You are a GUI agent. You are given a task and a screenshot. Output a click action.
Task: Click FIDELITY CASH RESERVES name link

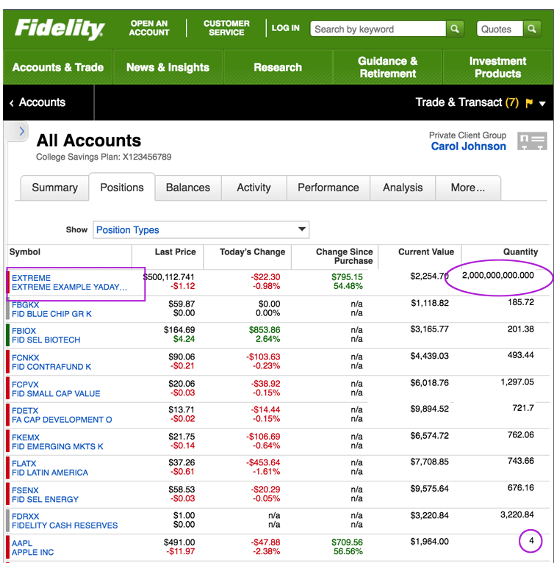(65, 526)
